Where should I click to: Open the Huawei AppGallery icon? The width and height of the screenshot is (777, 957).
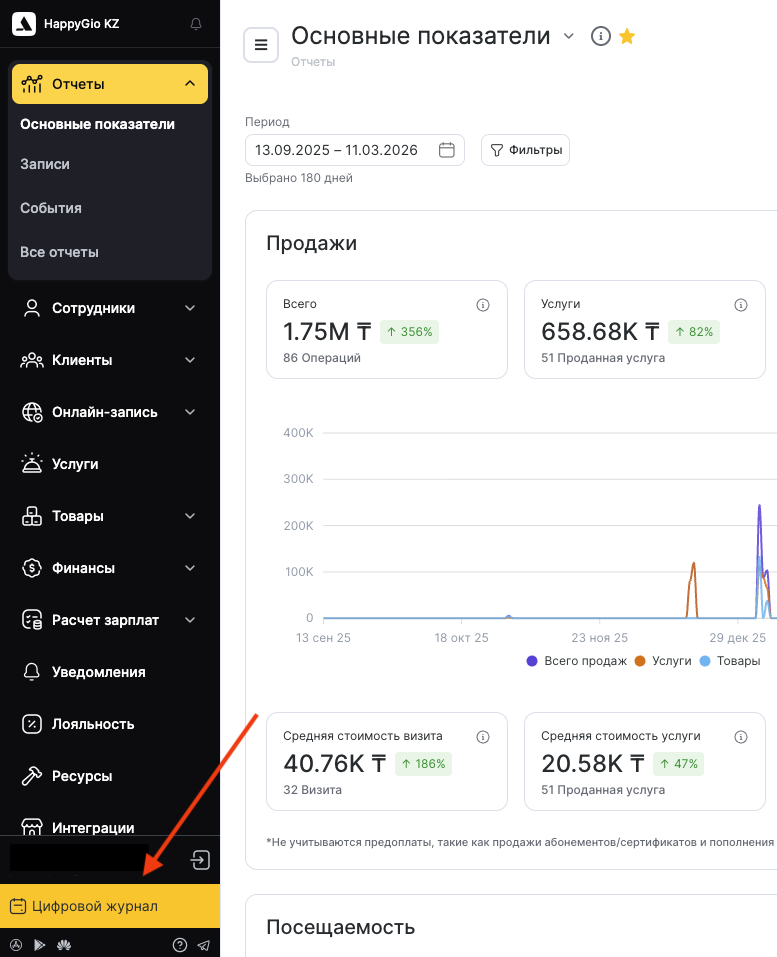point(62,944)
